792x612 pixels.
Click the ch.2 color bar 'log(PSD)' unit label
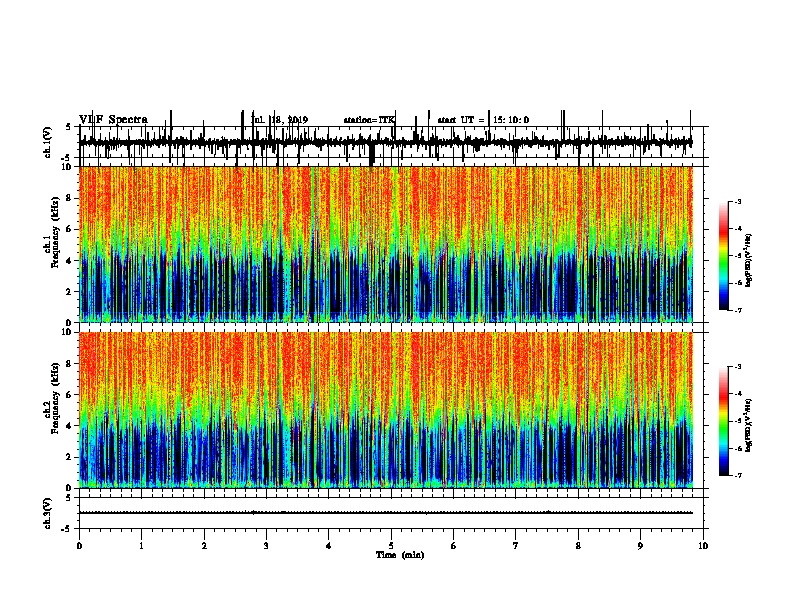(748, 425)
